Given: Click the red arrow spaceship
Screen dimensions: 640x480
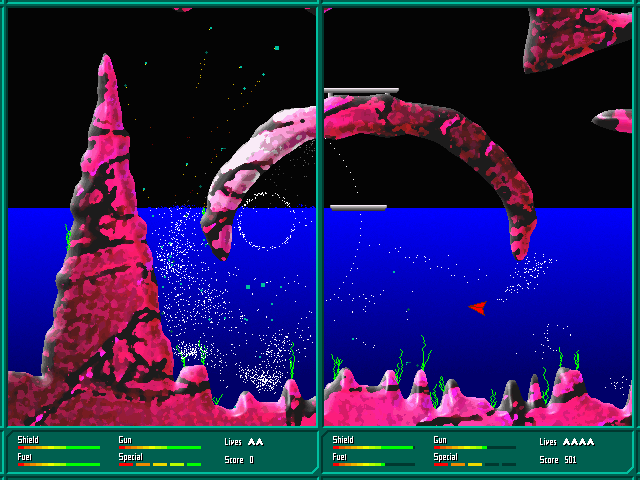Looking at the screenshot, I should (478, 307).
